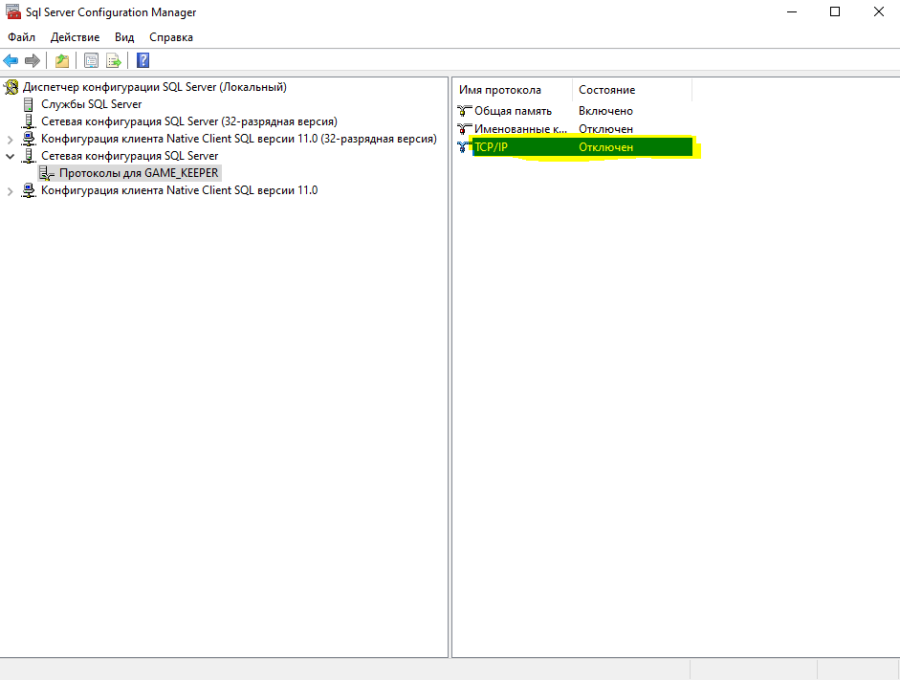
Task: Expand Native Client 11.0 (32-разрядная версия) node
Action: point(10,139)
